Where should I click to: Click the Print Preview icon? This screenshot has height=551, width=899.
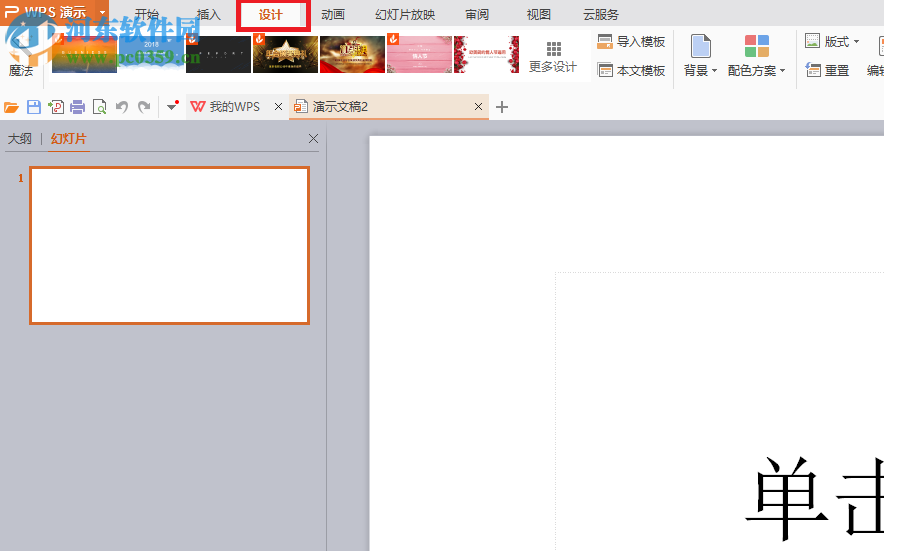[100, 107]
